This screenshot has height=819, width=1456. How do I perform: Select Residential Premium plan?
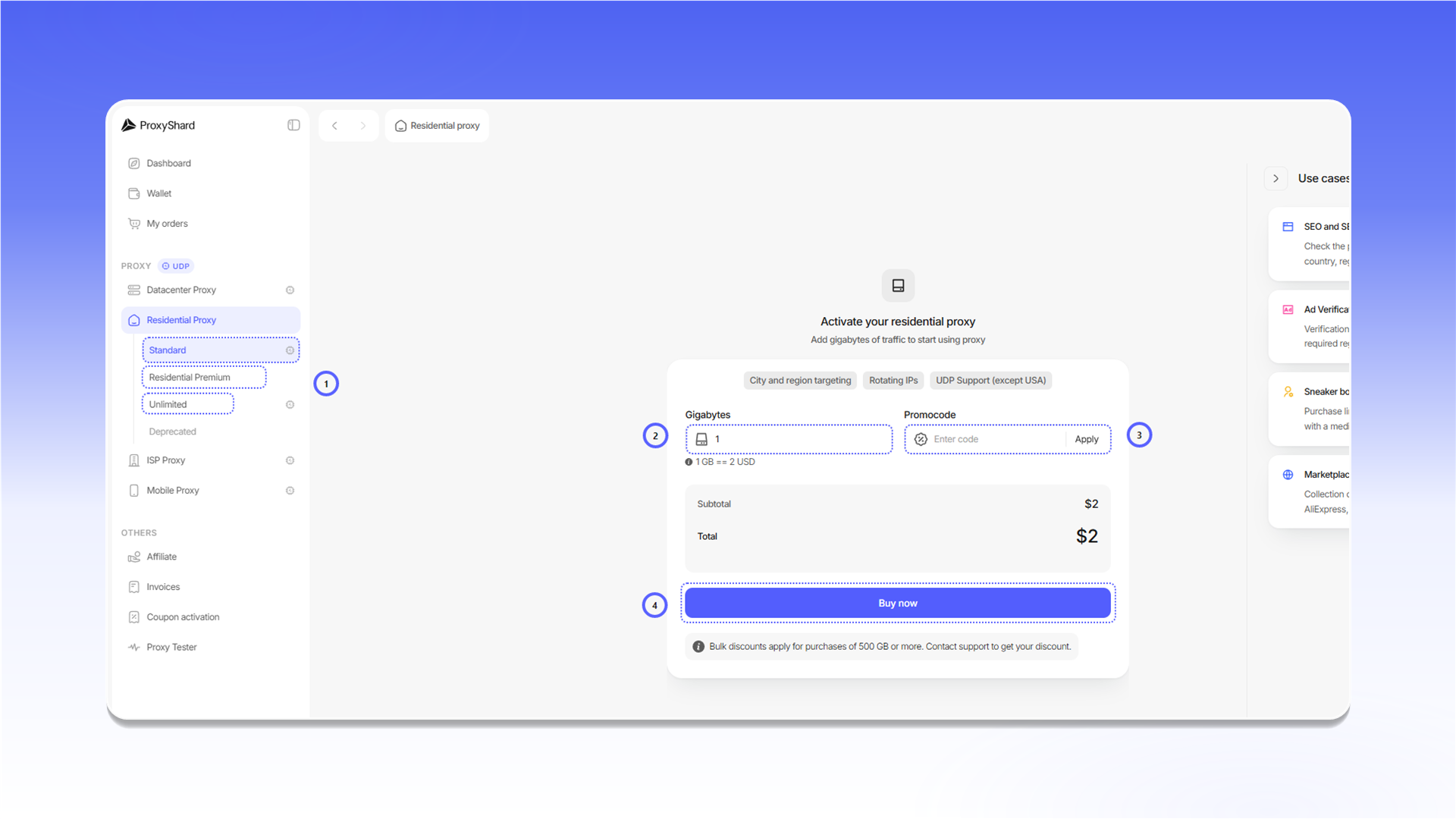(x=204, y=377)
